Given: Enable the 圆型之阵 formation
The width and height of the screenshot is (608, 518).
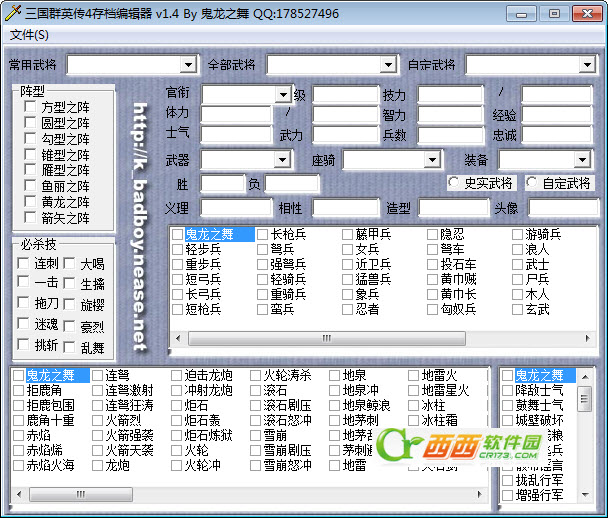Looking at the screenshot, I should [30, 122].
